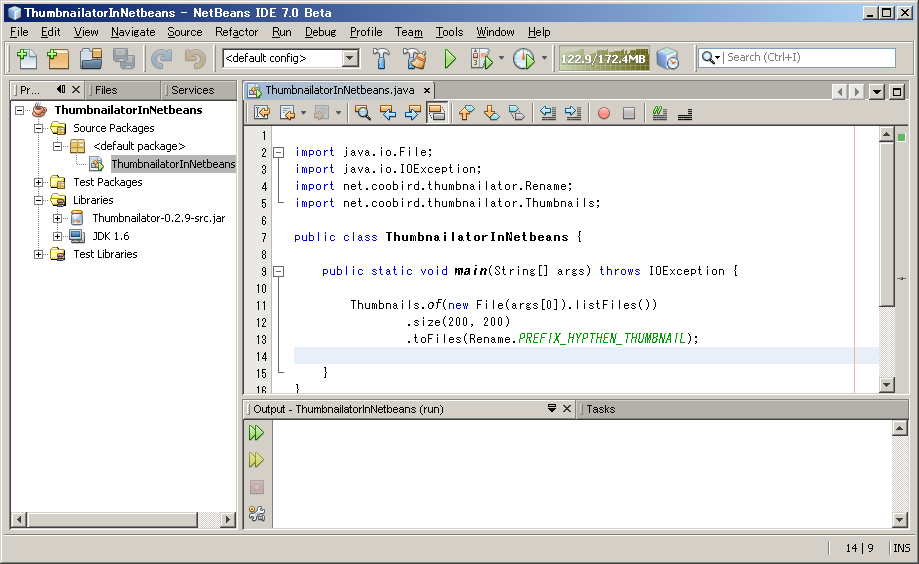Click Projects panel horizontal scrollbar right arrow
Viewport: 919px width, 564px height.
click(228, 519)
